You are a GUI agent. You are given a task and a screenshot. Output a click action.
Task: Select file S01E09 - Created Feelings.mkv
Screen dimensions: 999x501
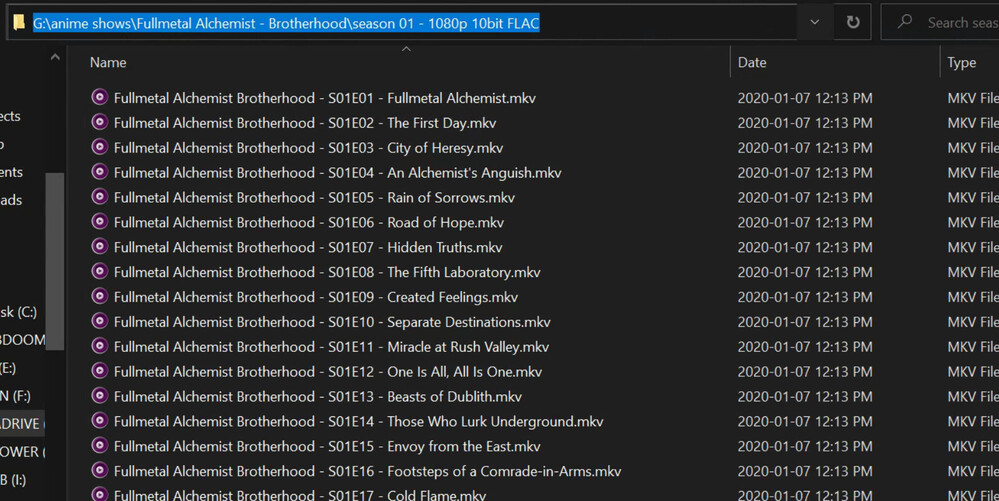coord(315,297)
